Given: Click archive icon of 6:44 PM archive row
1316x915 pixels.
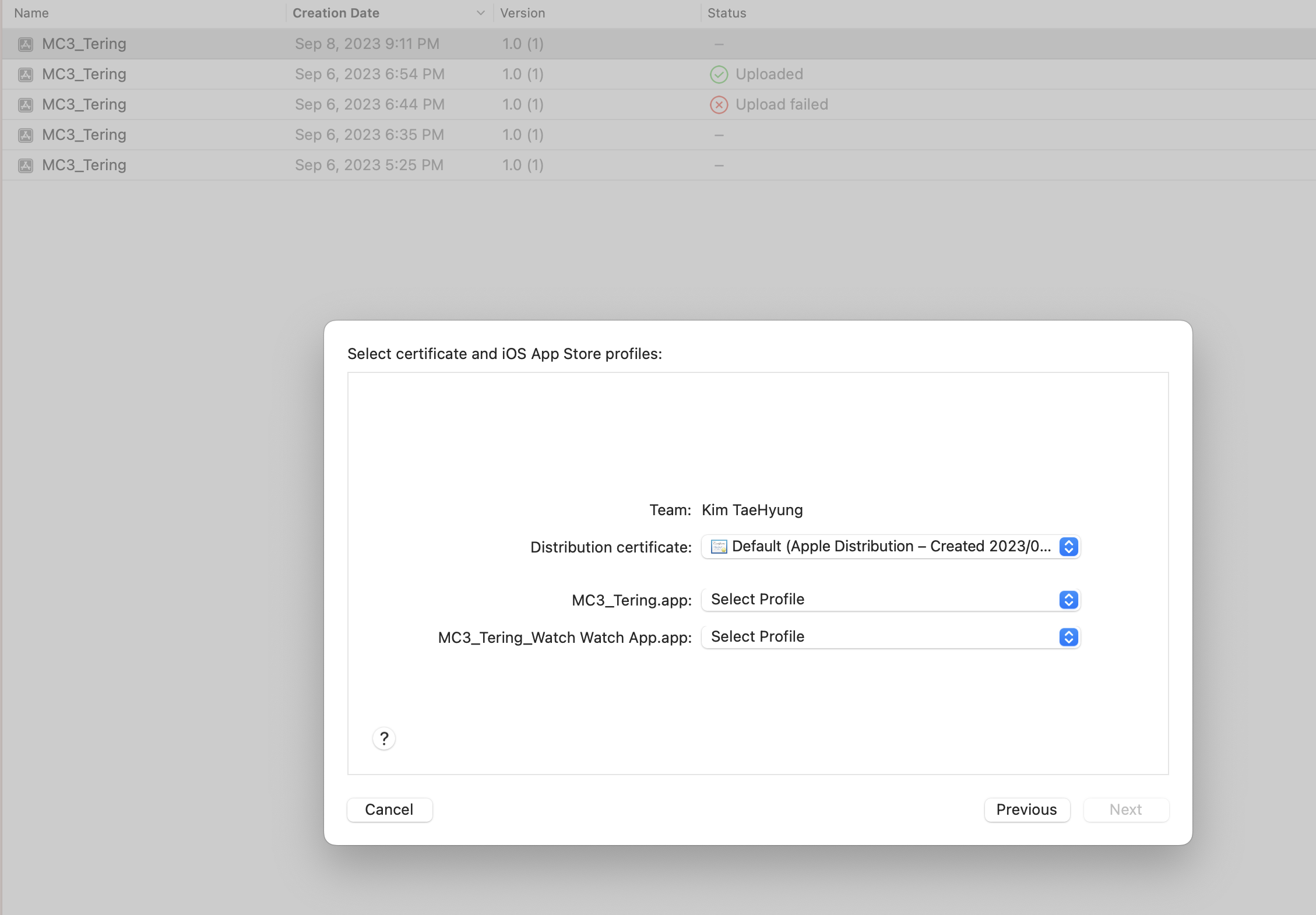Looking at the screenshot, I should [25, 105].
